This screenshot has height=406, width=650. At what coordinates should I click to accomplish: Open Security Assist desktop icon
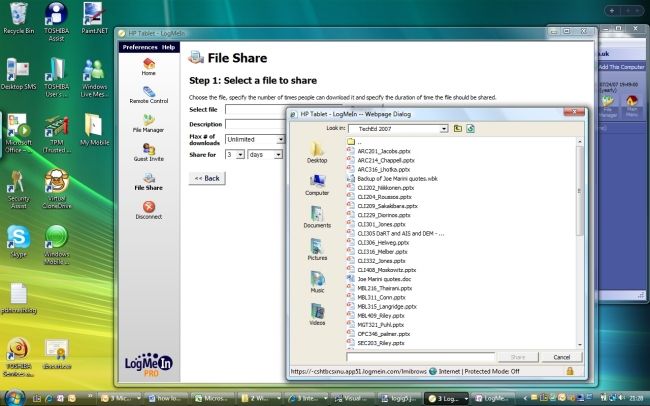point(18,189)
